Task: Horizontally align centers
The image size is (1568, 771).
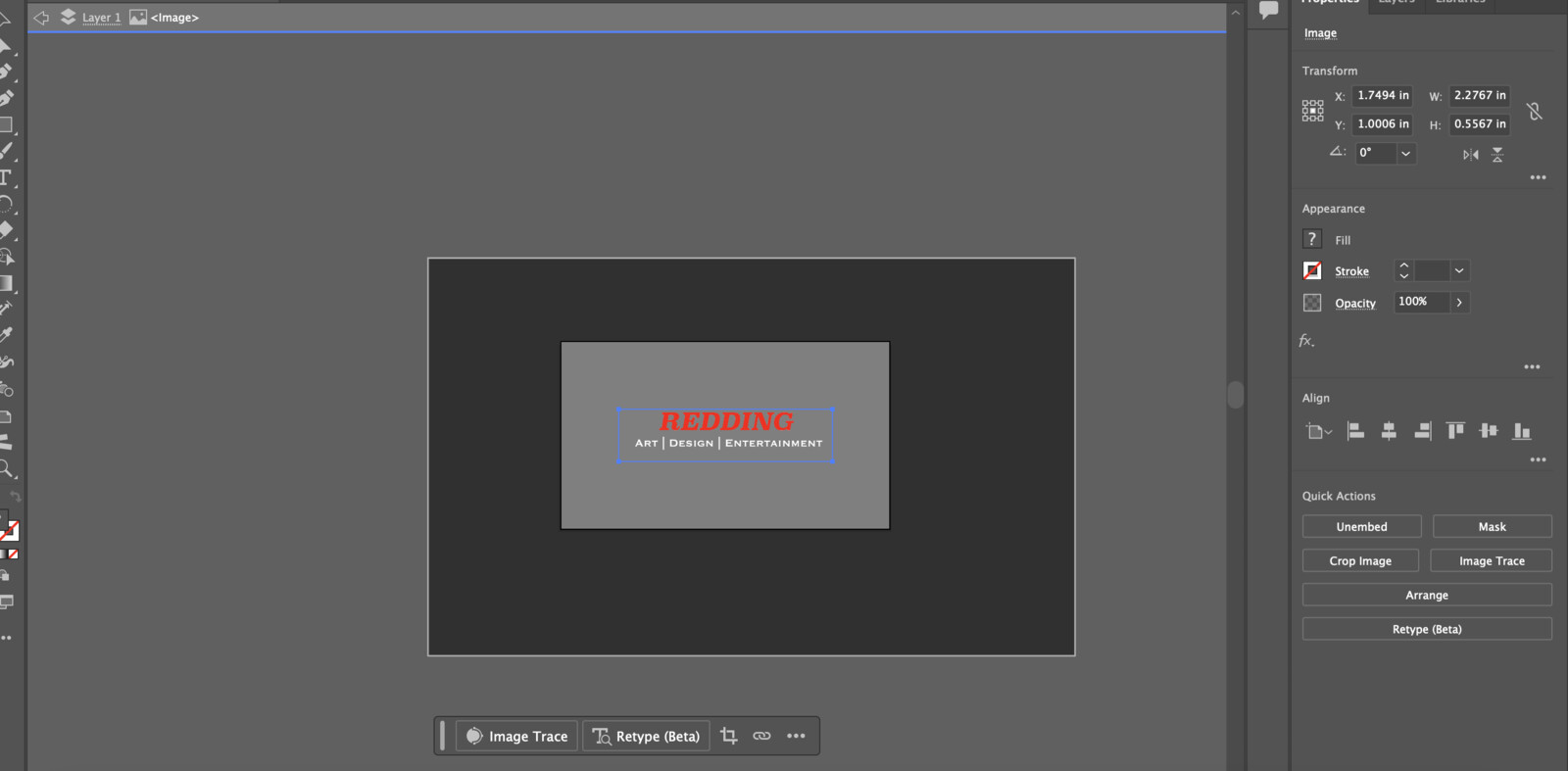Action: coord(1389,430)
